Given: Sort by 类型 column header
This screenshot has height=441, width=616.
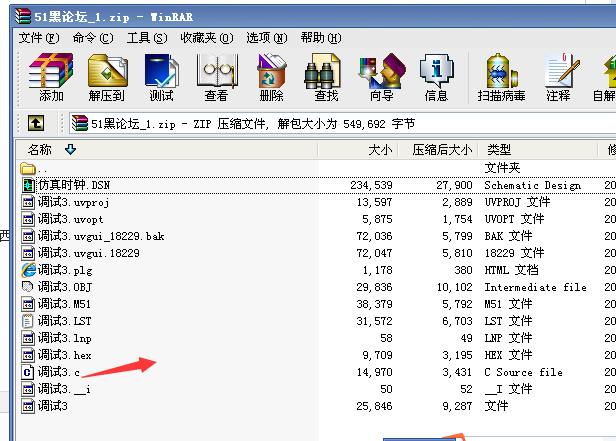Looking at the screenshot, I should (538, 149).
